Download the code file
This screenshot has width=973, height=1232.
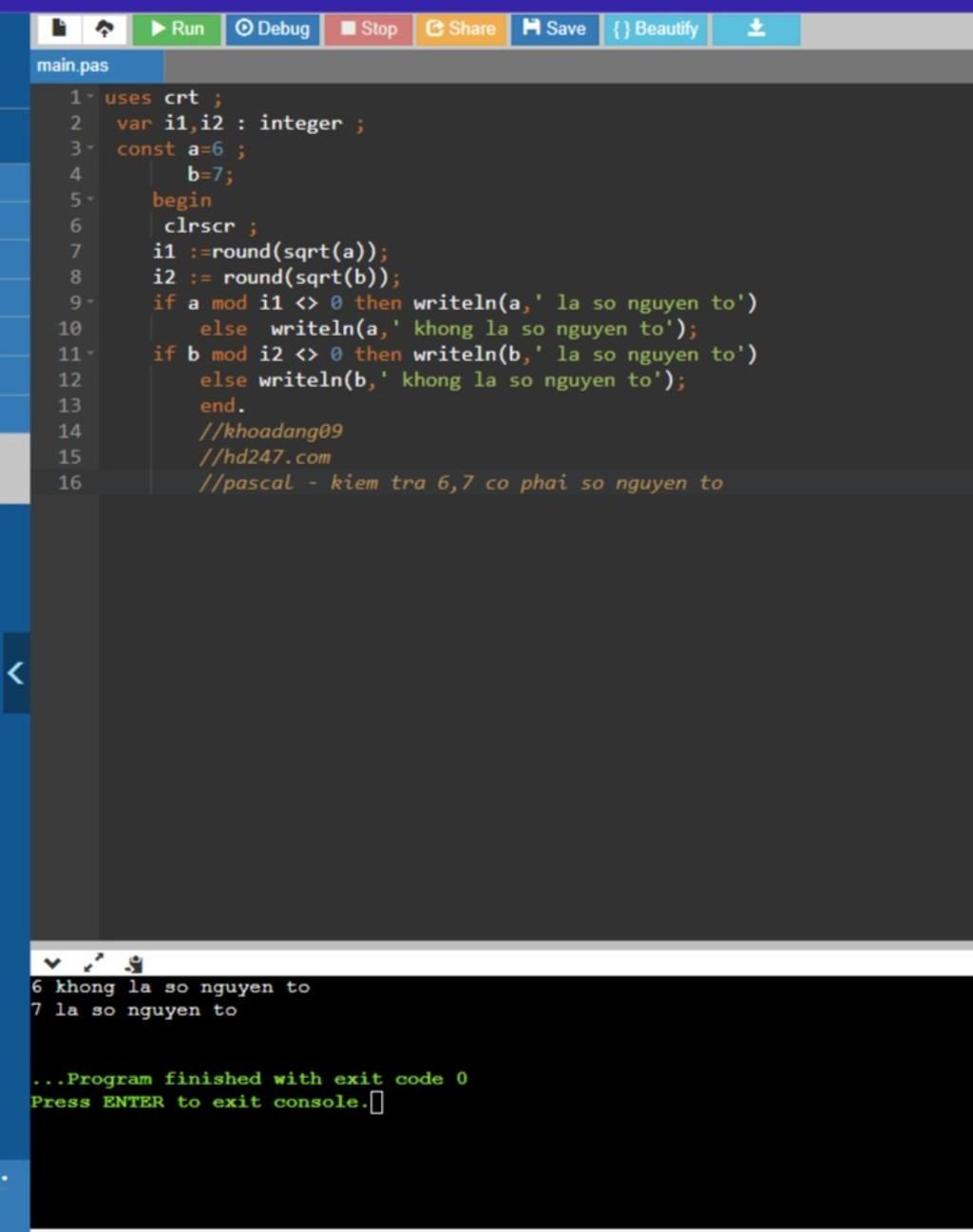click(756, 29)
